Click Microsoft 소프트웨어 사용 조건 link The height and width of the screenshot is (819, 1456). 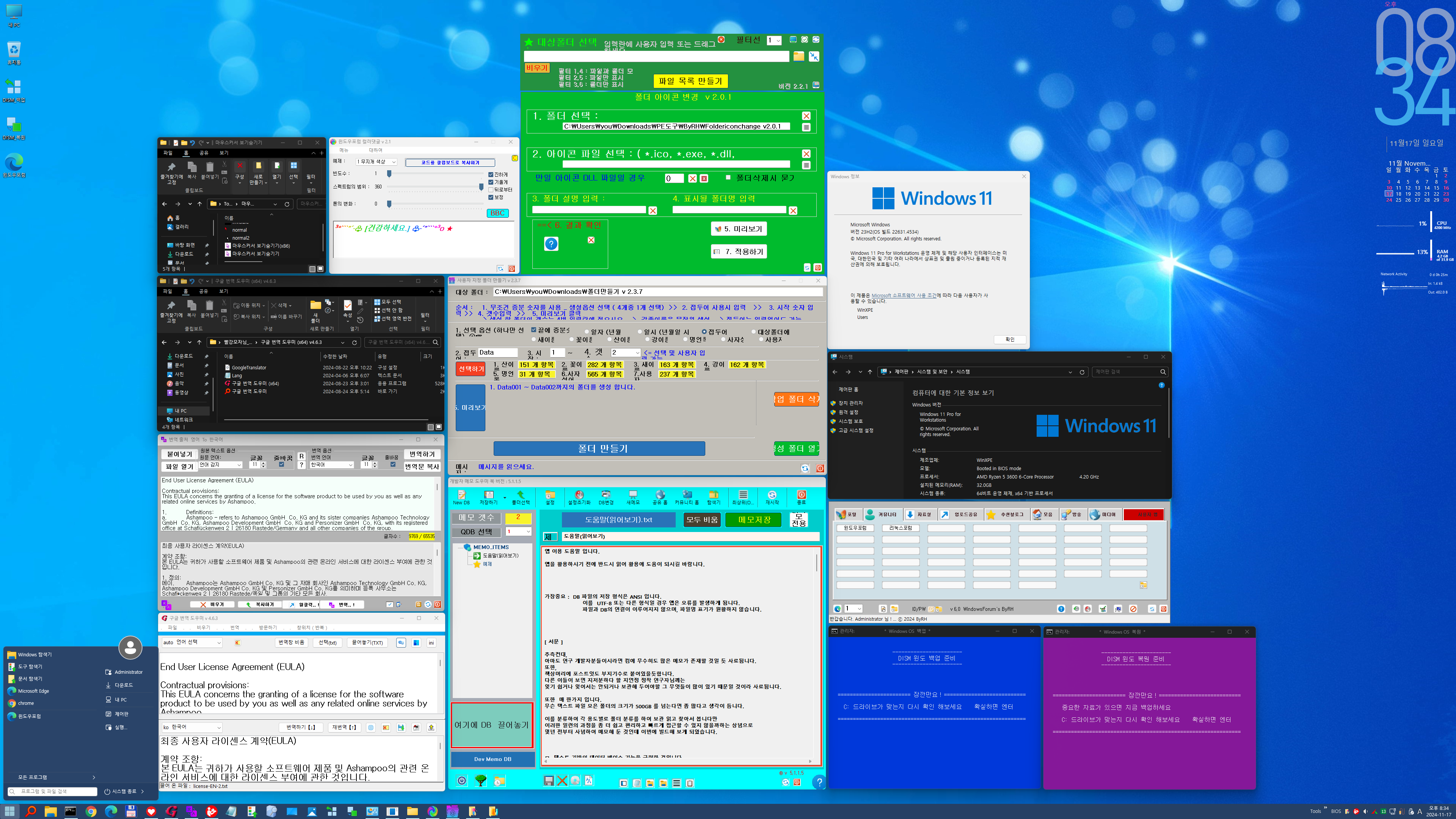coord(904,296)
